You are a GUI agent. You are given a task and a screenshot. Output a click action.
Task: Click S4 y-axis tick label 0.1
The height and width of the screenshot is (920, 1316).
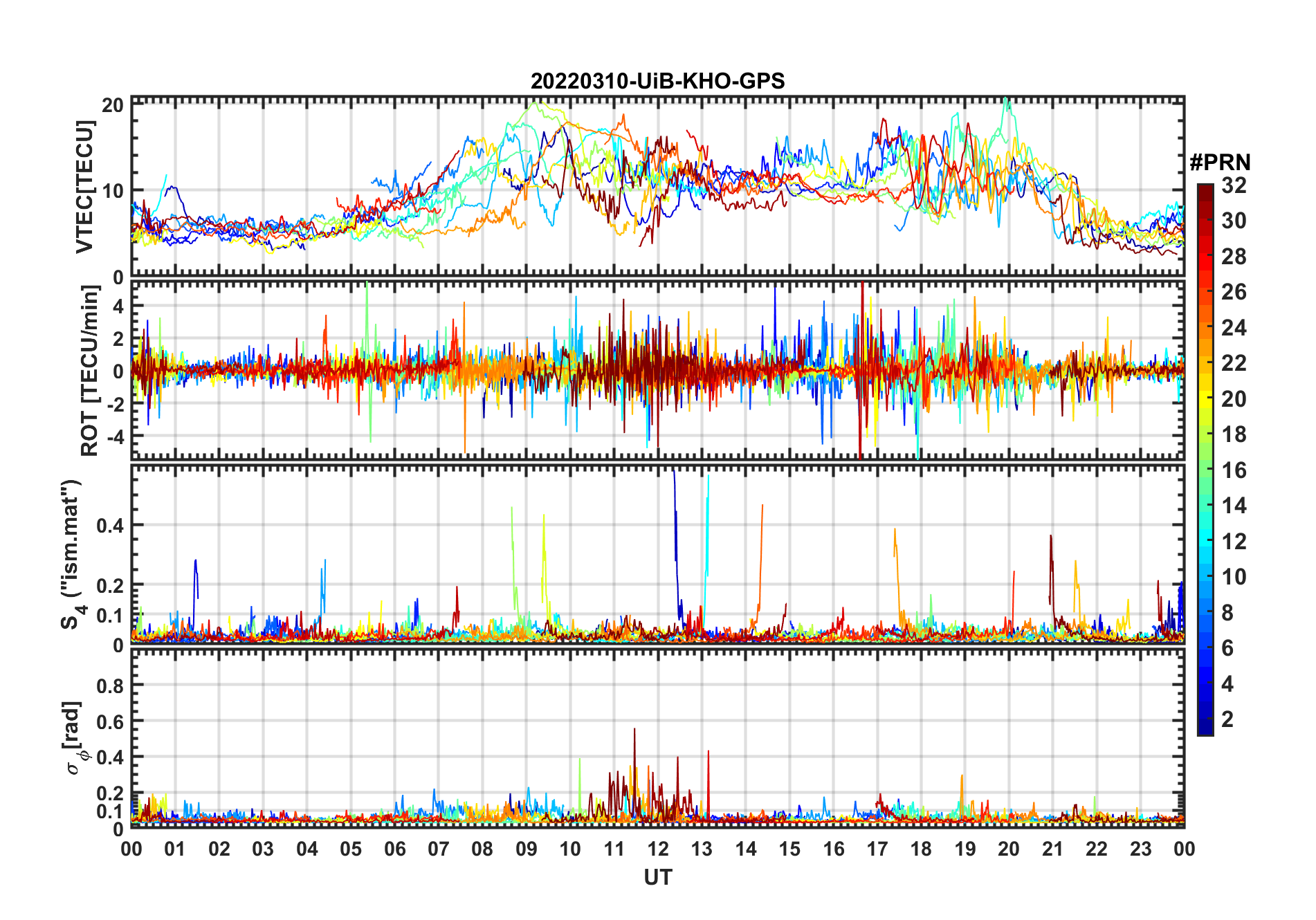pos(110,616)
